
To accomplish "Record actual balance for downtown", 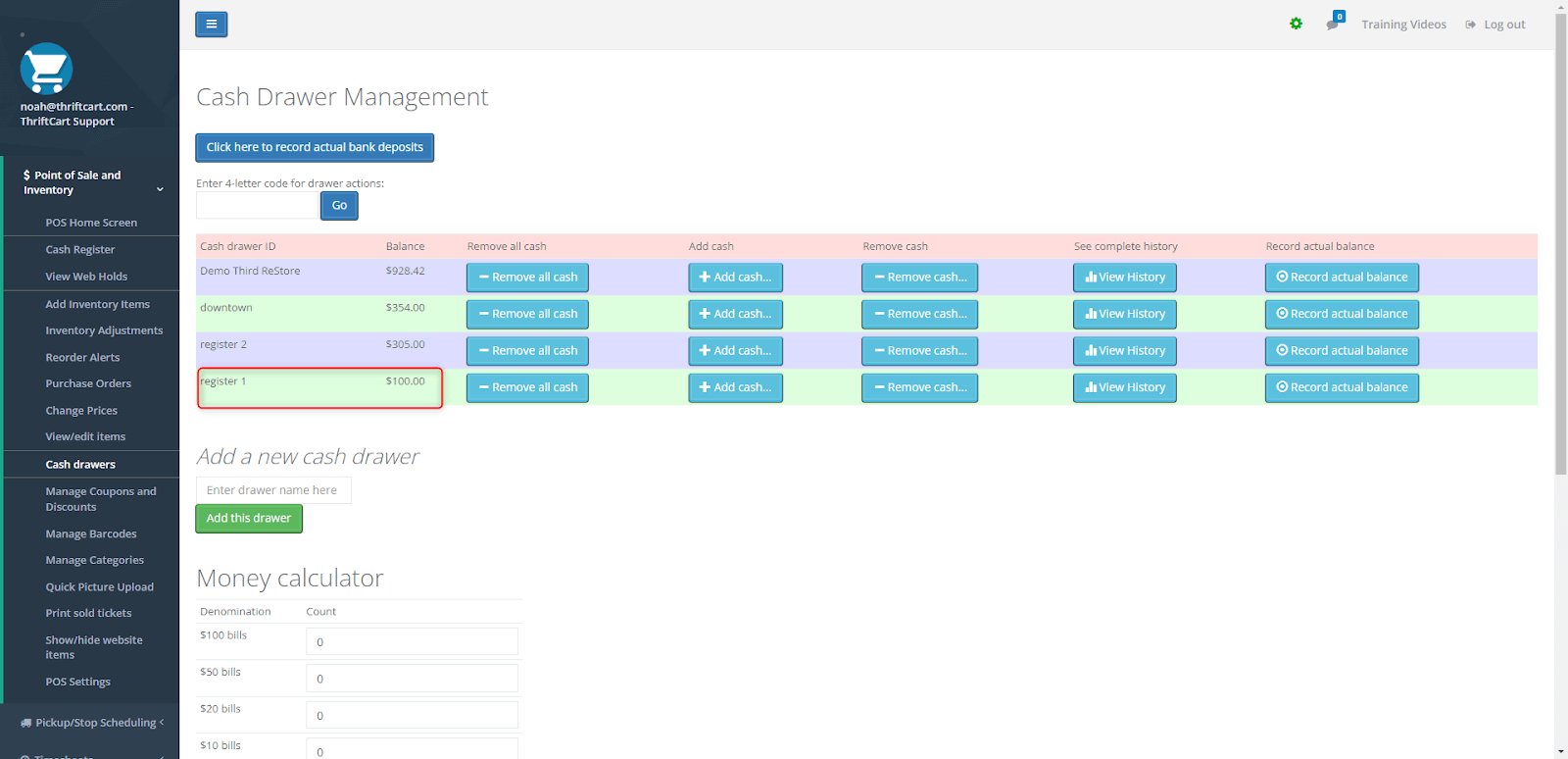I will 1342,314.
